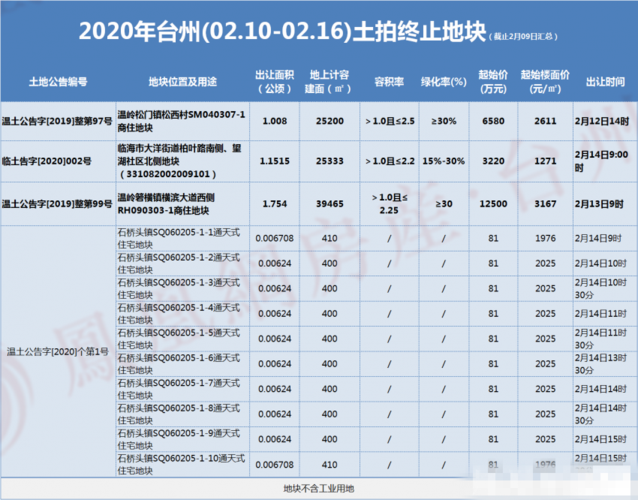Click the 临土告字[2020]002号 announcement cell

coord(58,159)
